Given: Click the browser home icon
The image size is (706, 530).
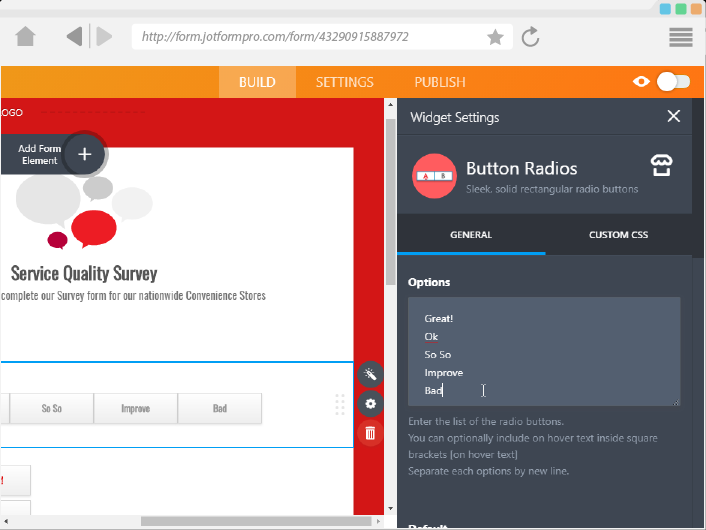Looking at the screenshot, I should 25,37.
